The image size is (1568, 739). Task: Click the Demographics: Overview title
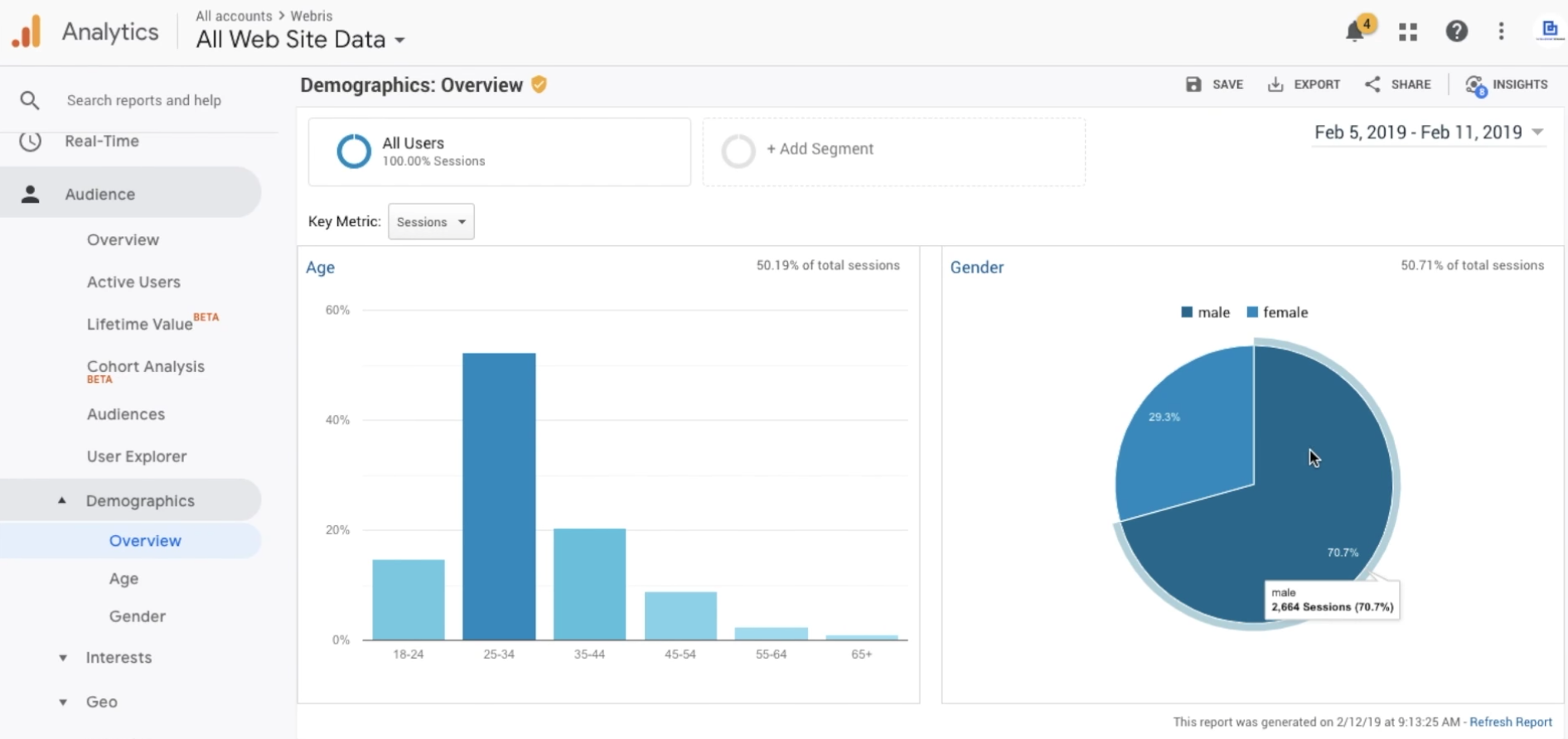click(411, 85)
